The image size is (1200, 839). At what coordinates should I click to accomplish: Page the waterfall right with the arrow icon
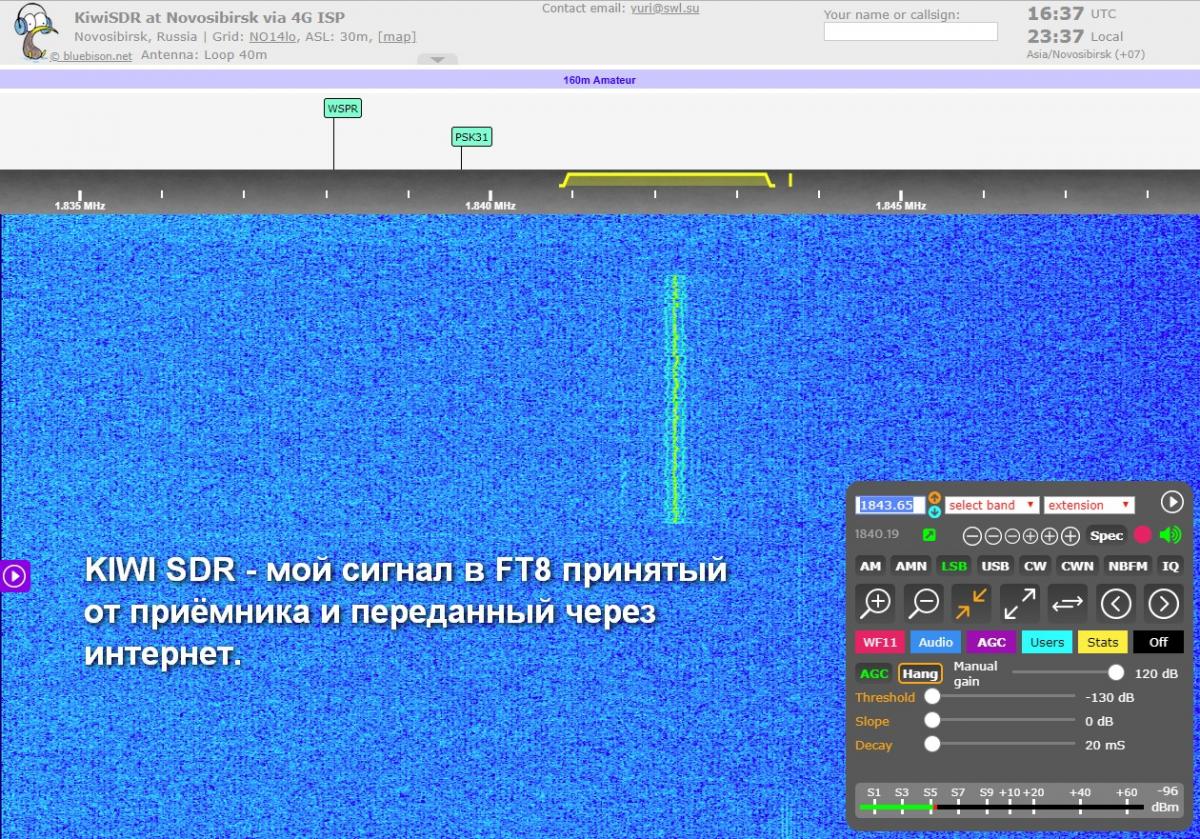[x=1163, y=602]
